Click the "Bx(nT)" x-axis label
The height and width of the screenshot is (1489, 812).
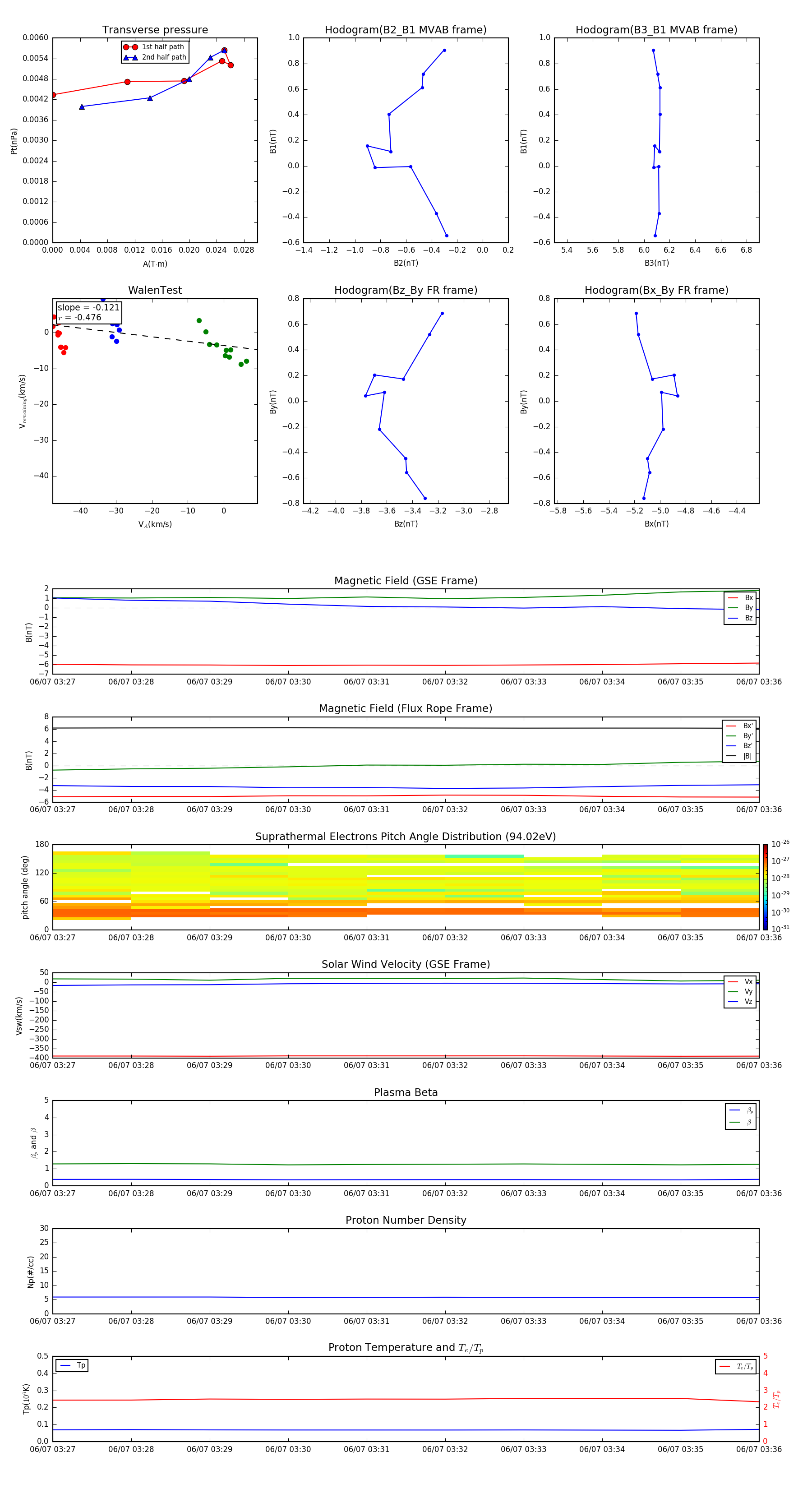tap(656, 524)
